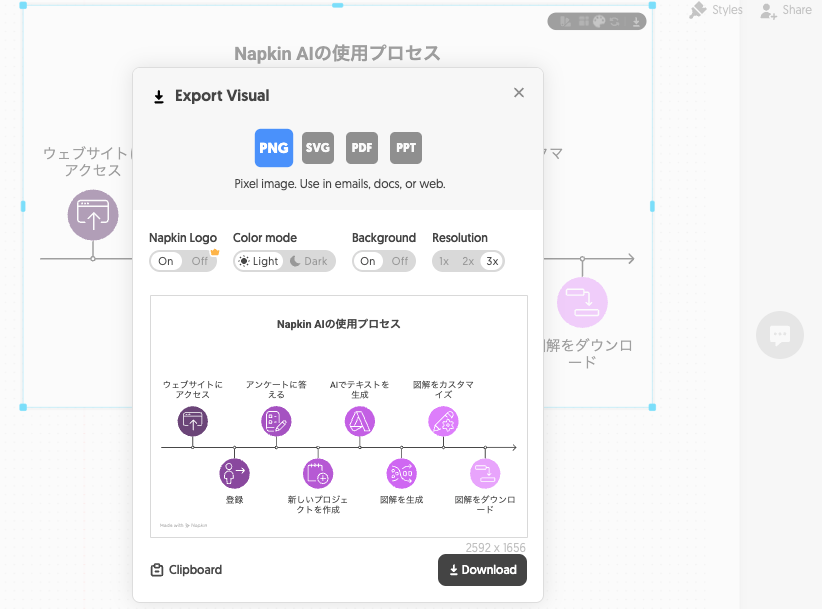
Task: Set Background to Off
Action: point(399,261)
